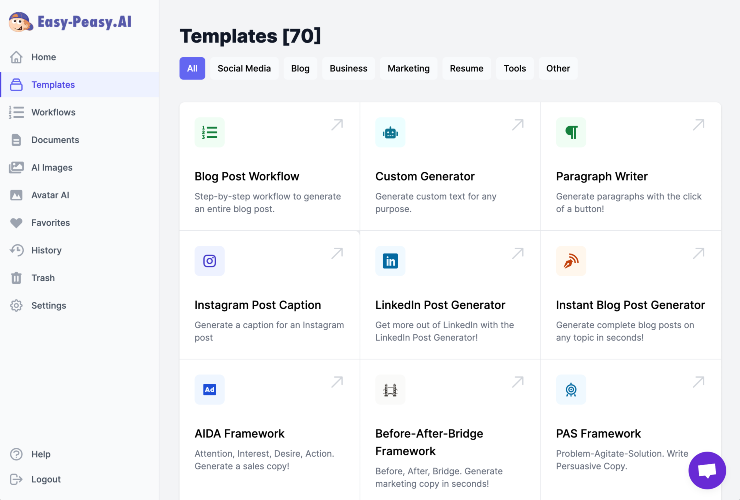Click the Instant Blog Post Generator icon
Screen dimensions: 740x500
(x=571, y=261)
